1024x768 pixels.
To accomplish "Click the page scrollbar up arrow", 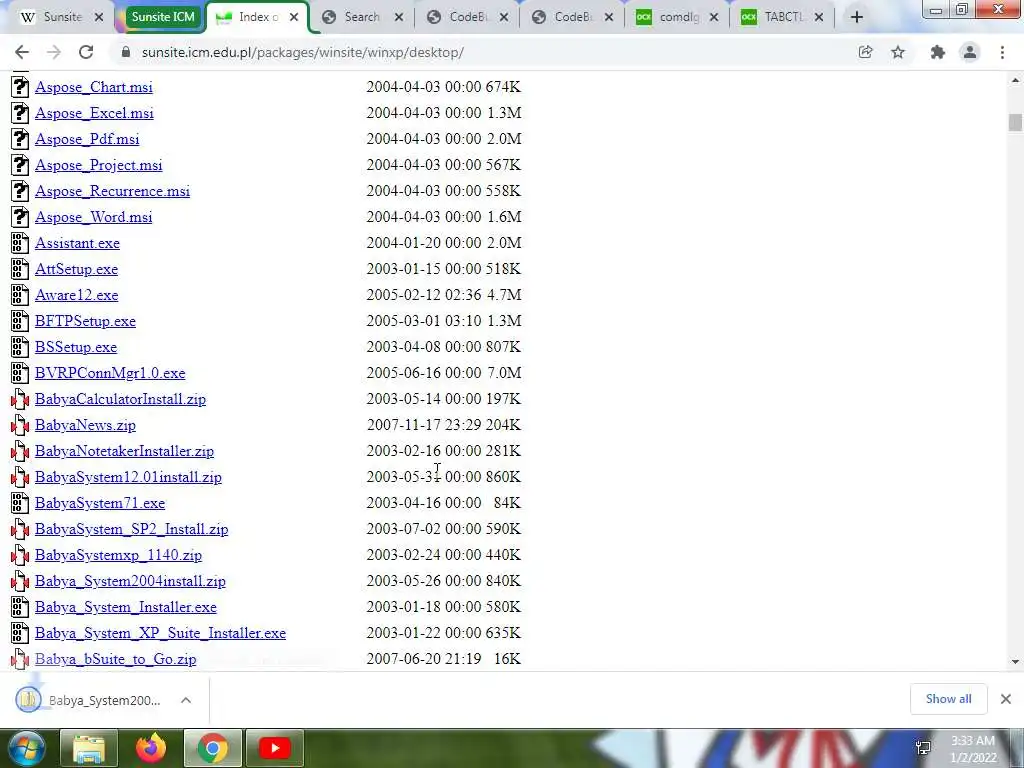I will tap(1015, 80).
